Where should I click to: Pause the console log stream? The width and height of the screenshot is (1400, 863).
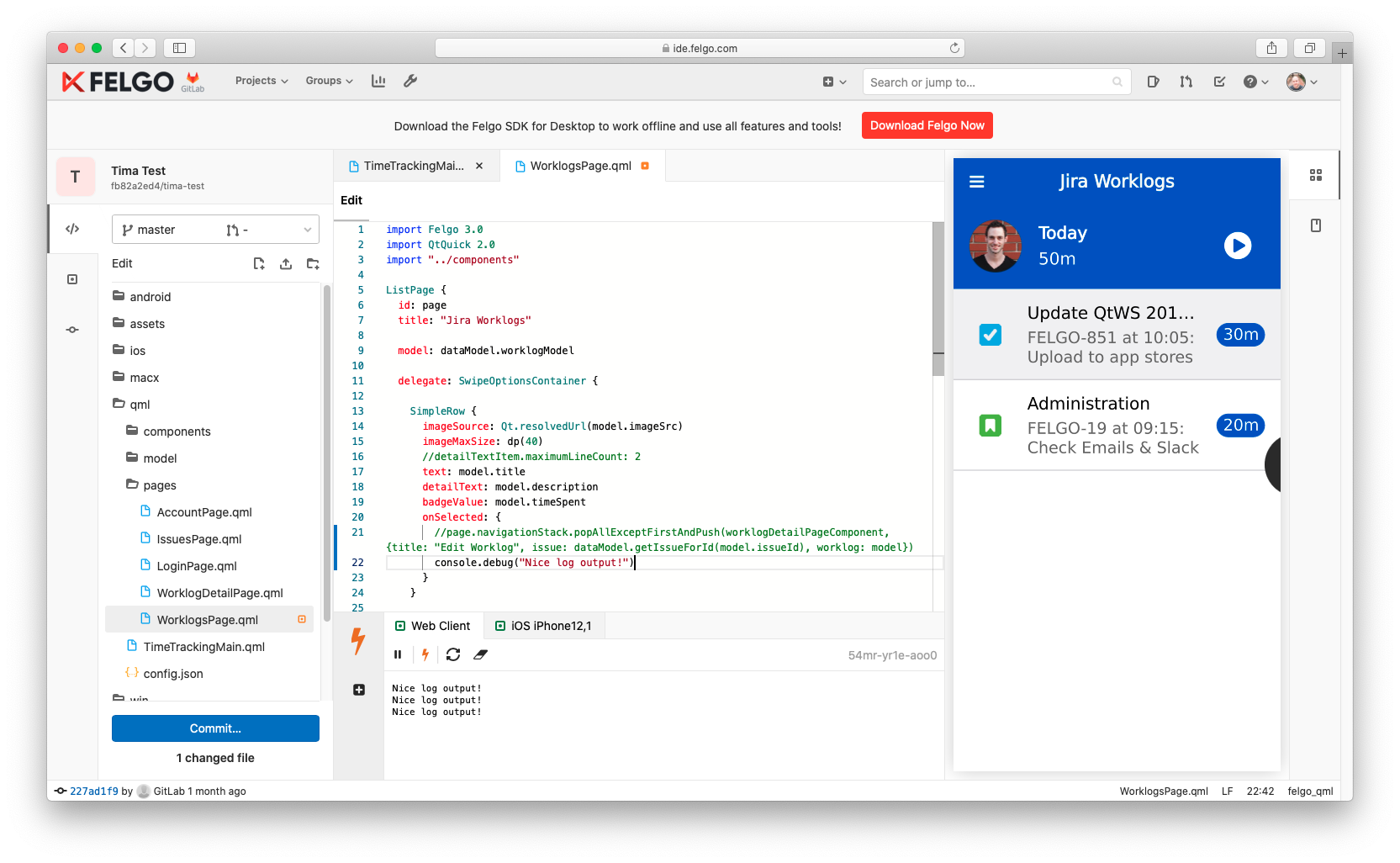[398, 654]
